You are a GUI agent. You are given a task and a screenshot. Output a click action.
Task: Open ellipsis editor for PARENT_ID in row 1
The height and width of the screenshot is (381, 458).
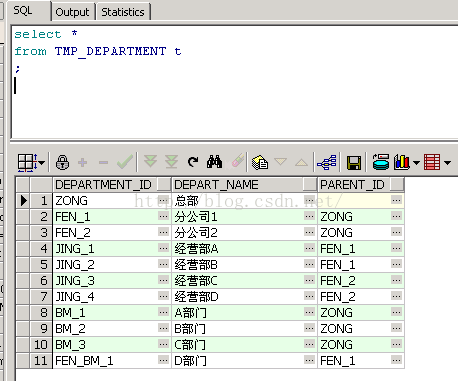tap(396, 200)
